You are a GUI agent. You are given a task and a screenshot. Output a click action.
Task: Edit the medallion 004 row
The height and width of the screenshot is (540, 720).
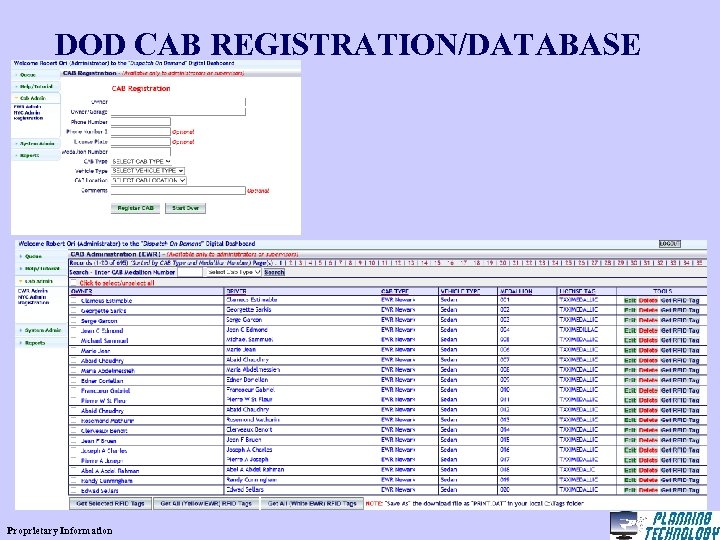click(630, 331)
